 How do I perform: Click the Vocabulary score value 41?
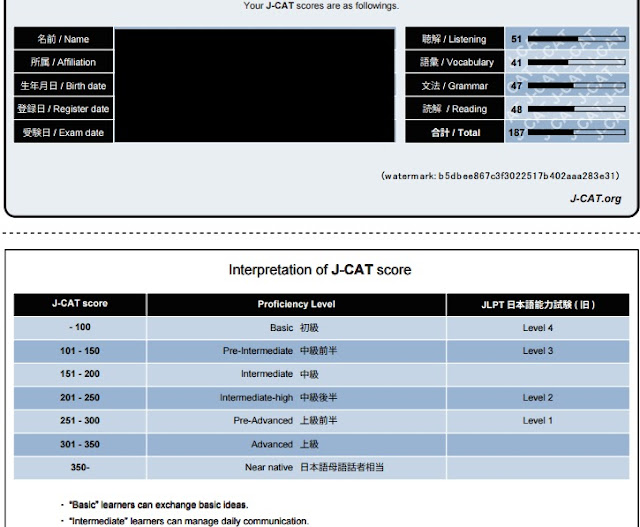516,62
